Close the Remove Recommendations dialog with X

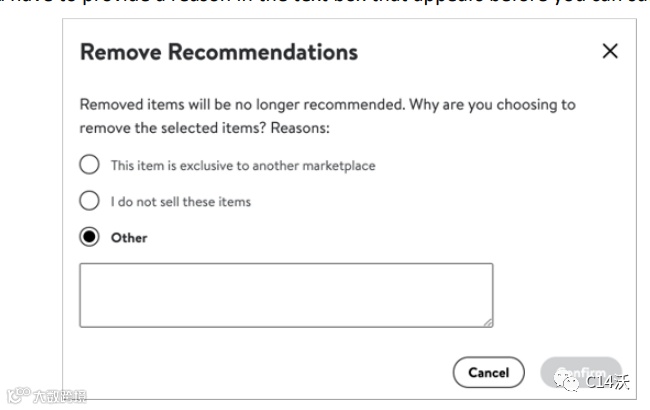pos(610,52)
